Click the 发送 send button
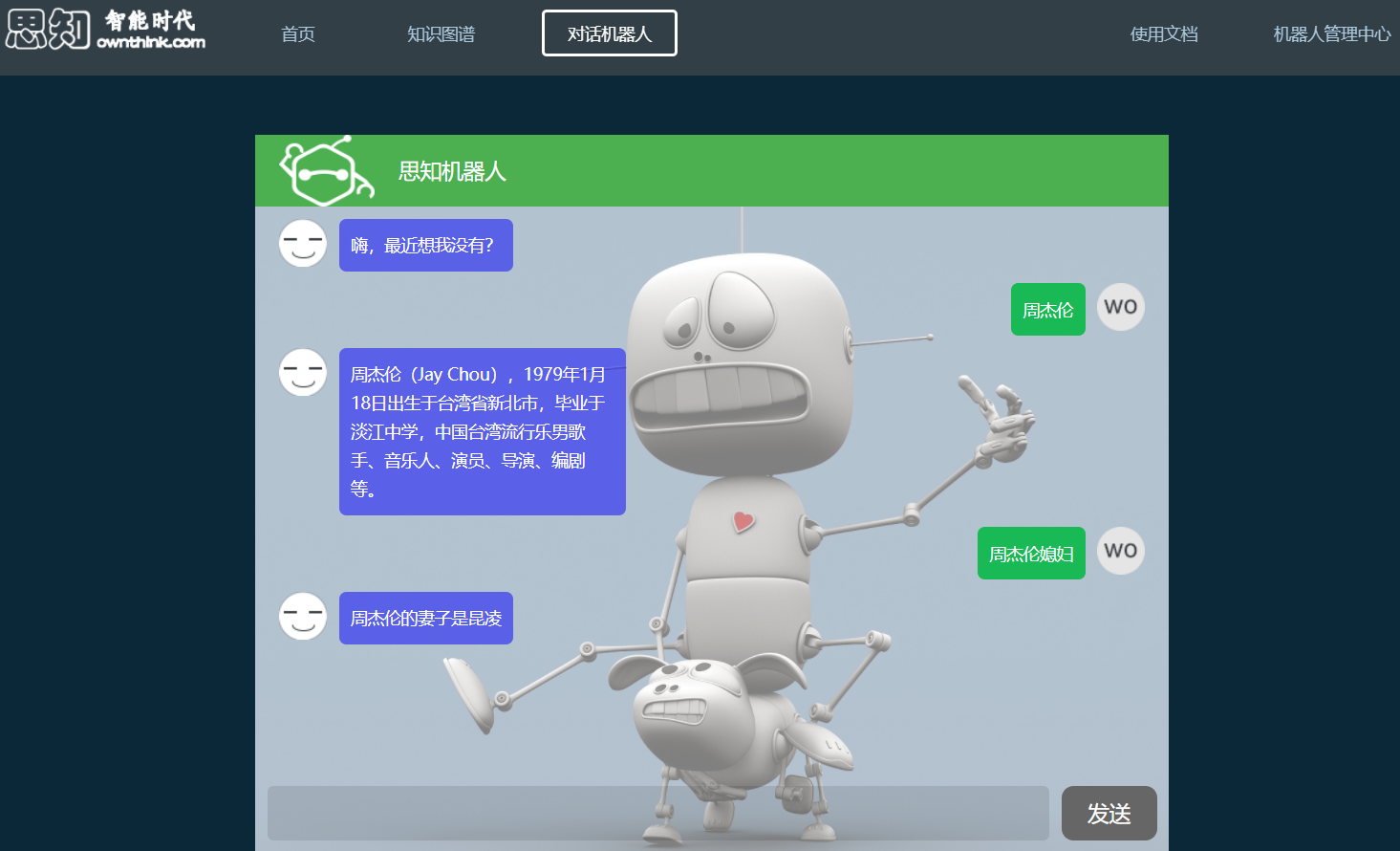 pos(1109,813)
